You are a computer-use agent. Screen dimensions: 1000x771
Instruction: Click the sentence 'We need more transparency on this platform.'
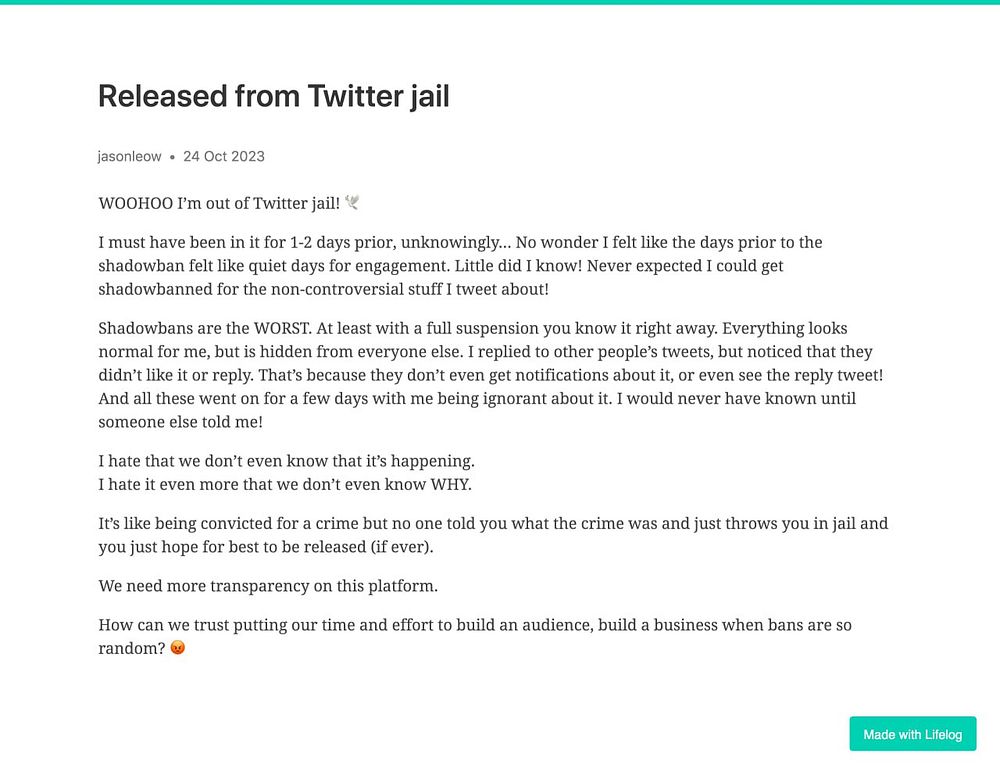(268, 585)
